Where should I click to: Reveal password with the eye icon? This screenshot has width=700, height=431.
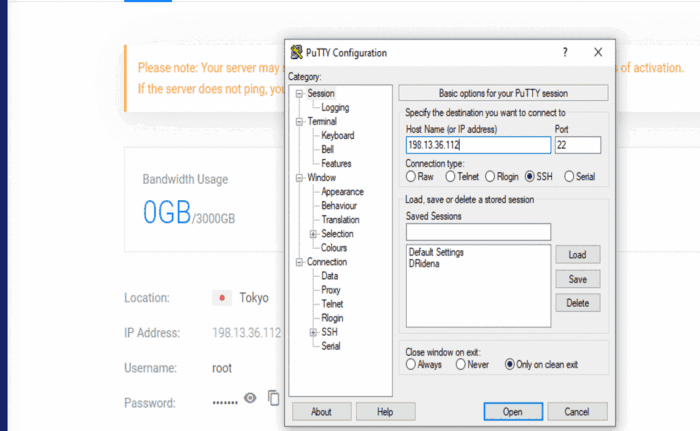[x=250, y=398]
